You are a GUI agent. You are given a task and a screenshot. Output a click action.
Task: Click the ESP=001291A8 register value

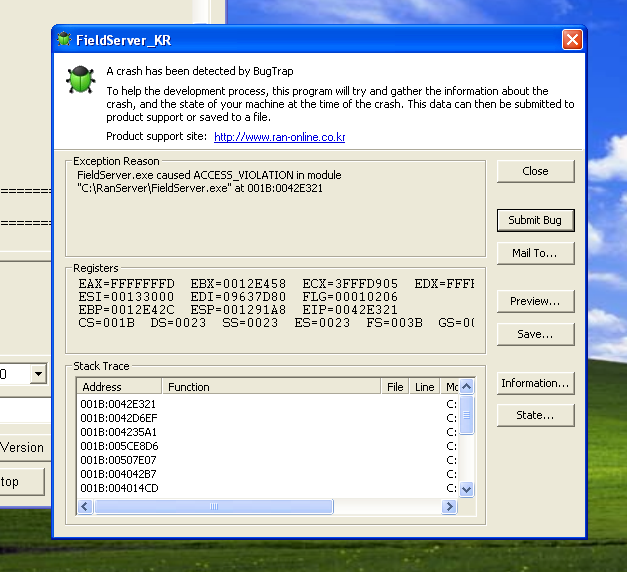click(x=238, y=310)
